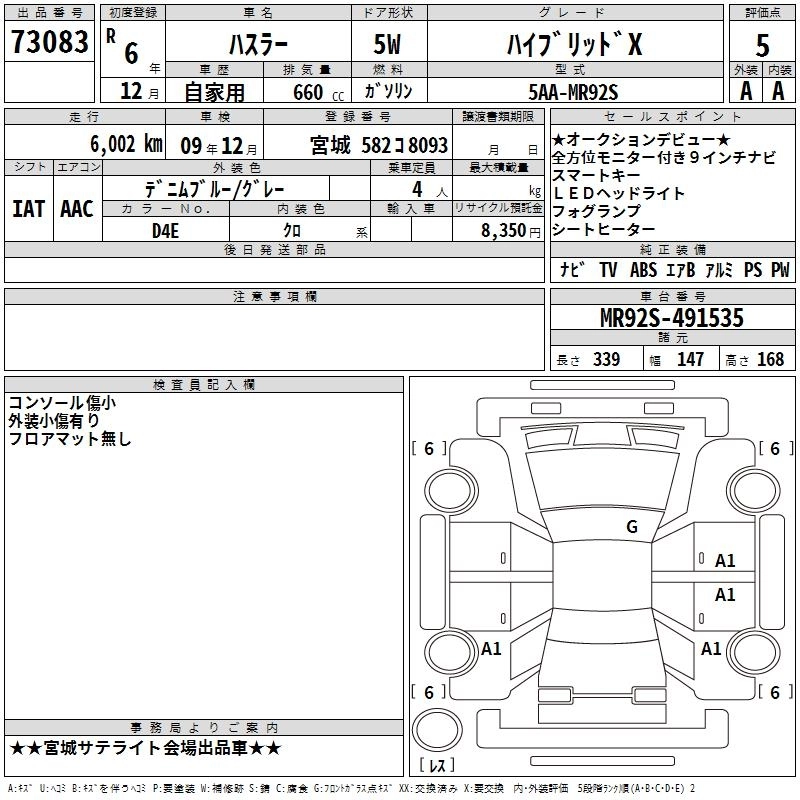Select the door shape value 5W
The height and width of the screenshot is (800, 800).
(x=387, y=44)
